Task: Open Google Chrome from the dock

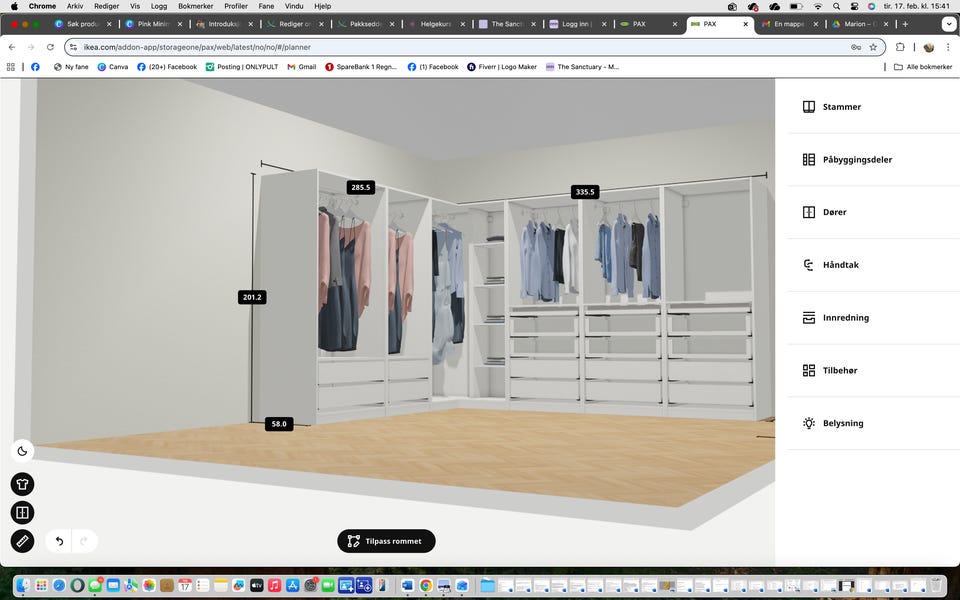Action: (426, 585)
